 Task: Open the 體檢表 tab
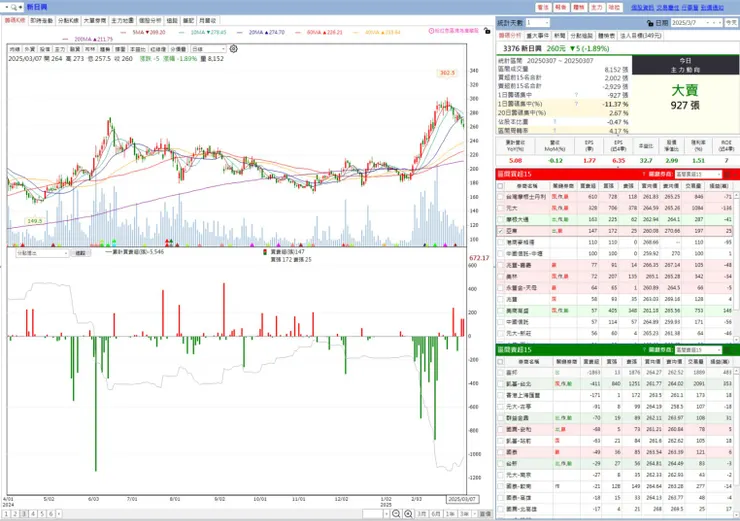(x=606, y=36)
